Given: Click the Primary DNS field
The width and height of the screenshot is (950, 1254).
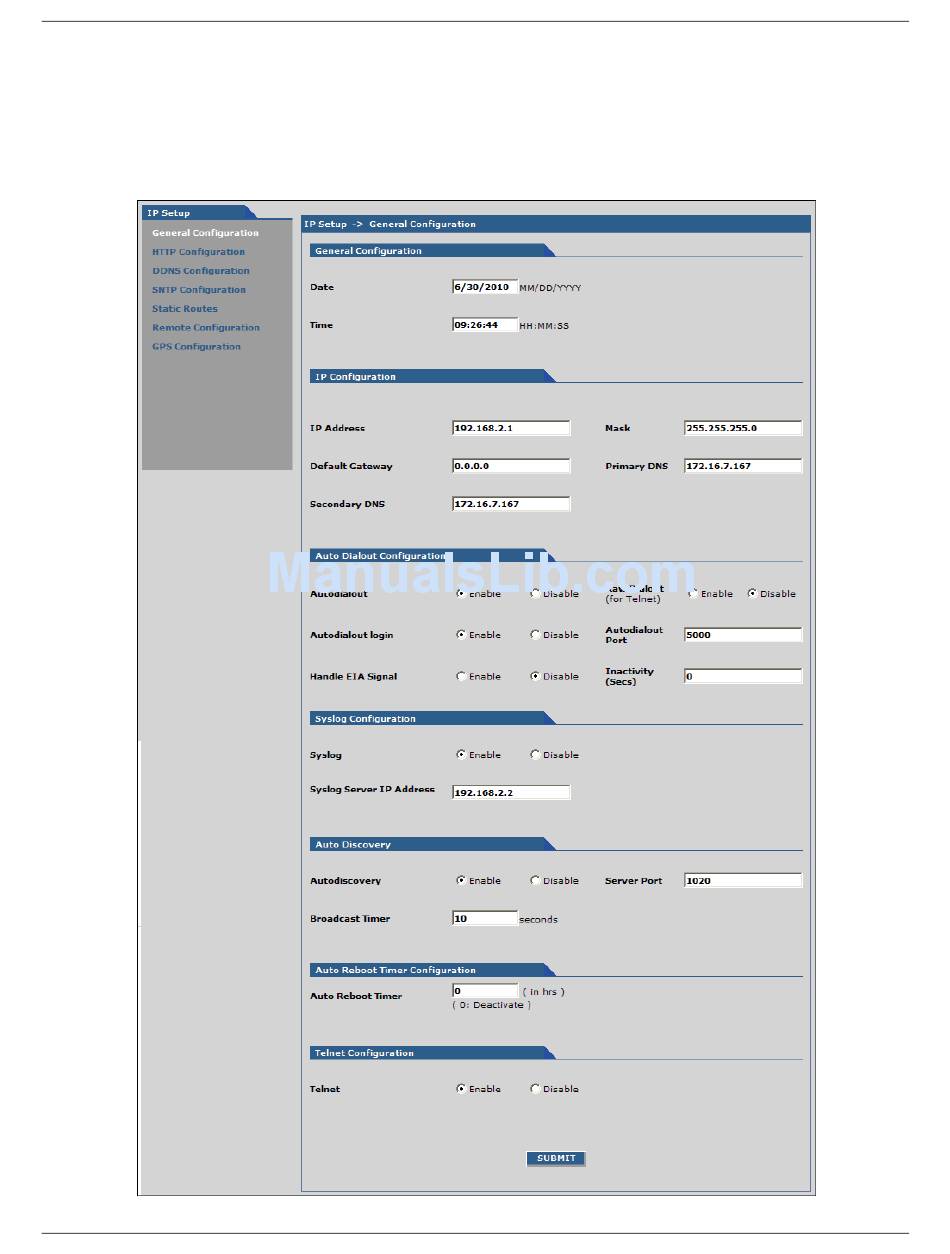Looking at the screenshot, I should (x=743, y=466).
